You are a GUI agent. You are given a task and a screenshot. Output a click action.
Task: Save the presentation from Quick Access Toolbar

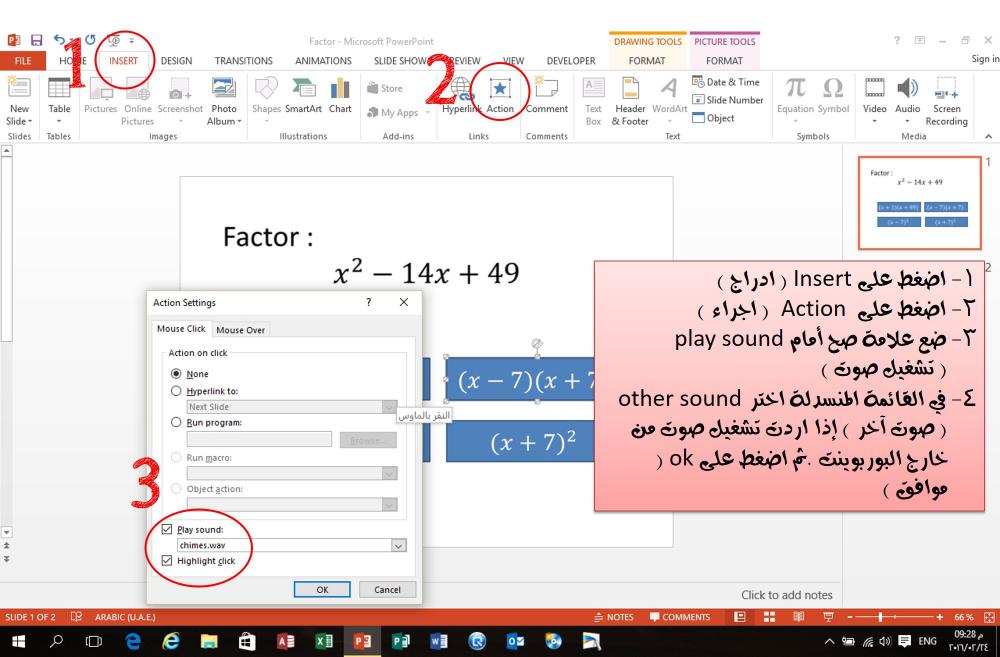point(37,40)
